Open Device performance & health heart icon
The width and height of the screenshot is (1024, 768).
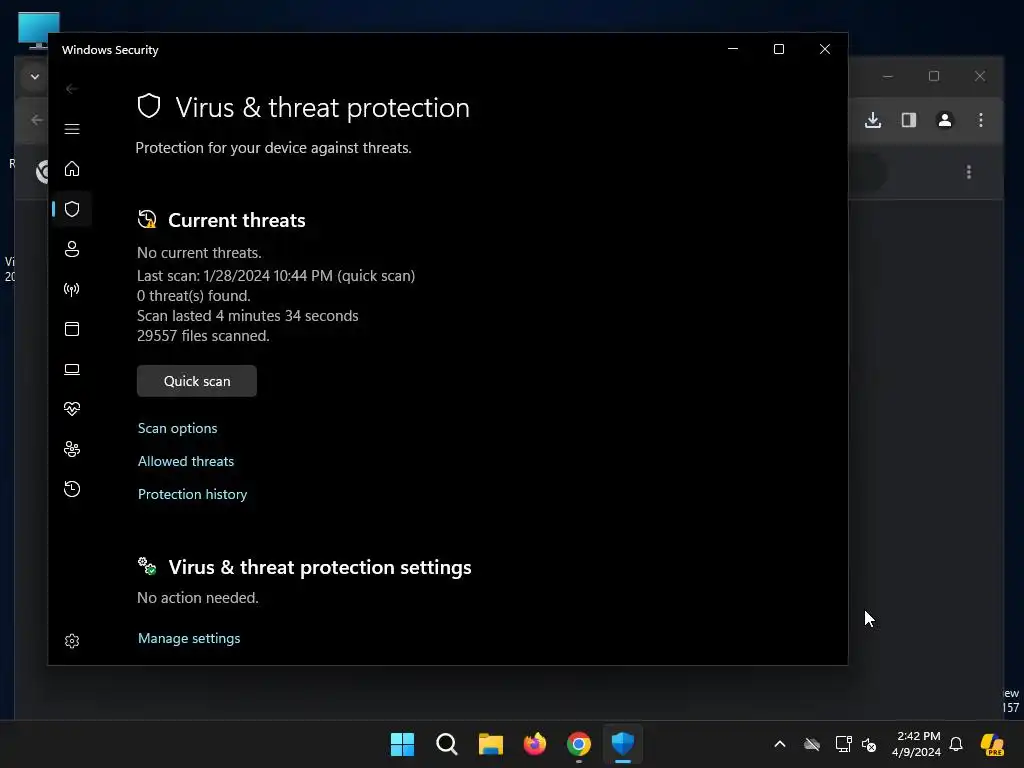[x=72, y=409]
